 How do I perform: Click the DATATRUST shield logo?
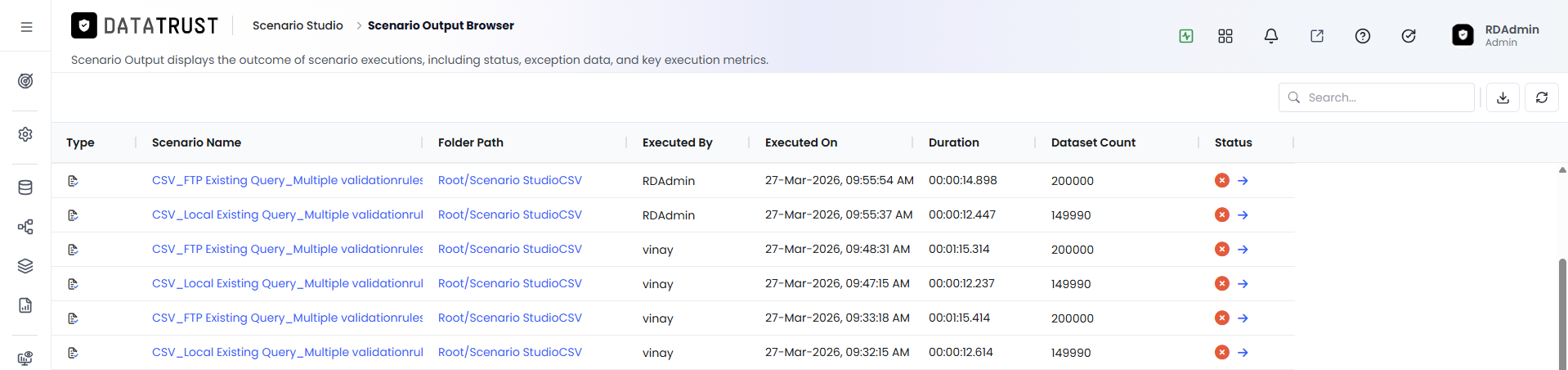coord(84,26)
